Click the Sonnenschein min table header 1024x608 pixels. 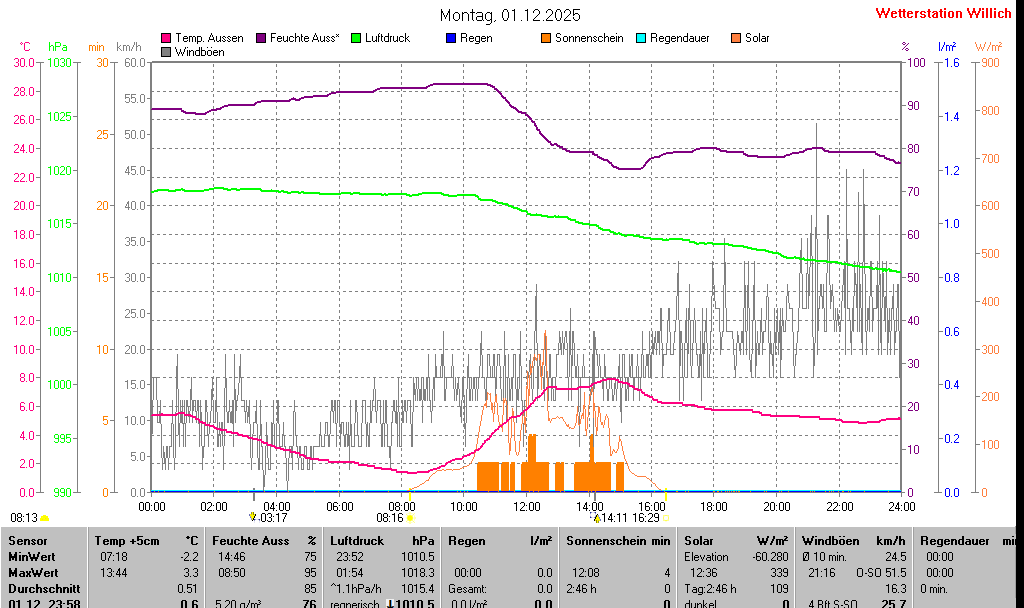coord(618,540)
